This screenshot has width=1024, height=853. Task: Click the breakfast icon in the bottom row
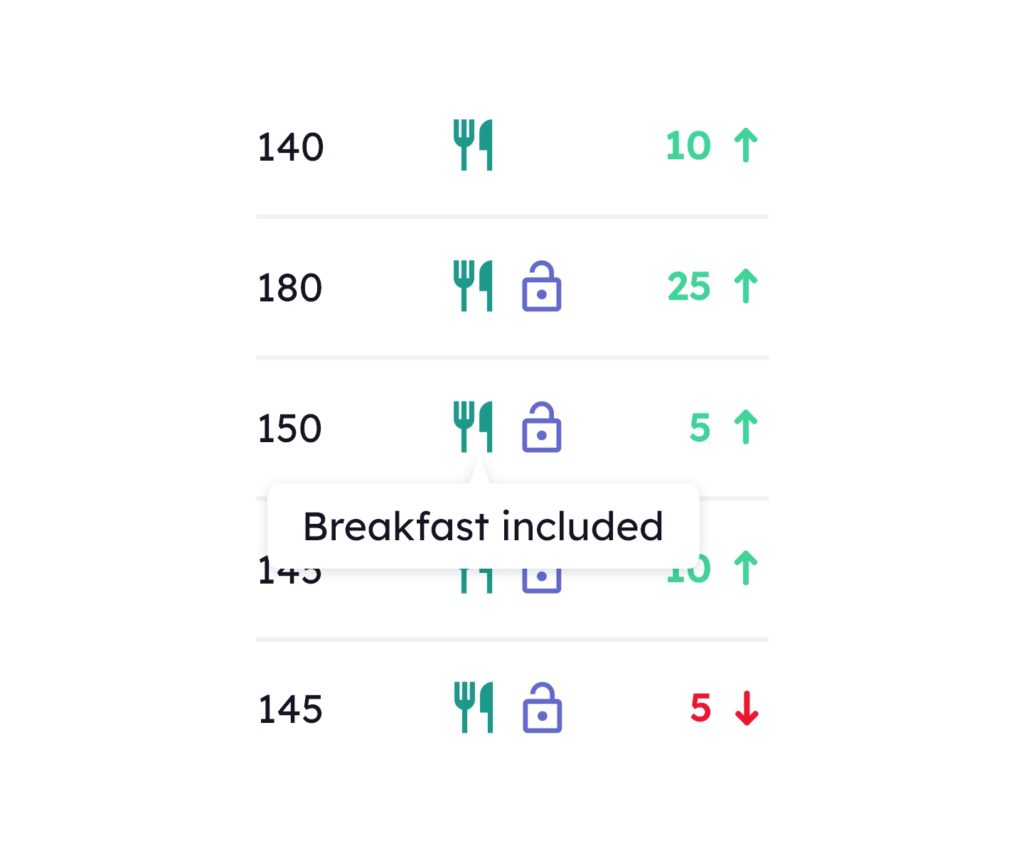click(473, 708)
